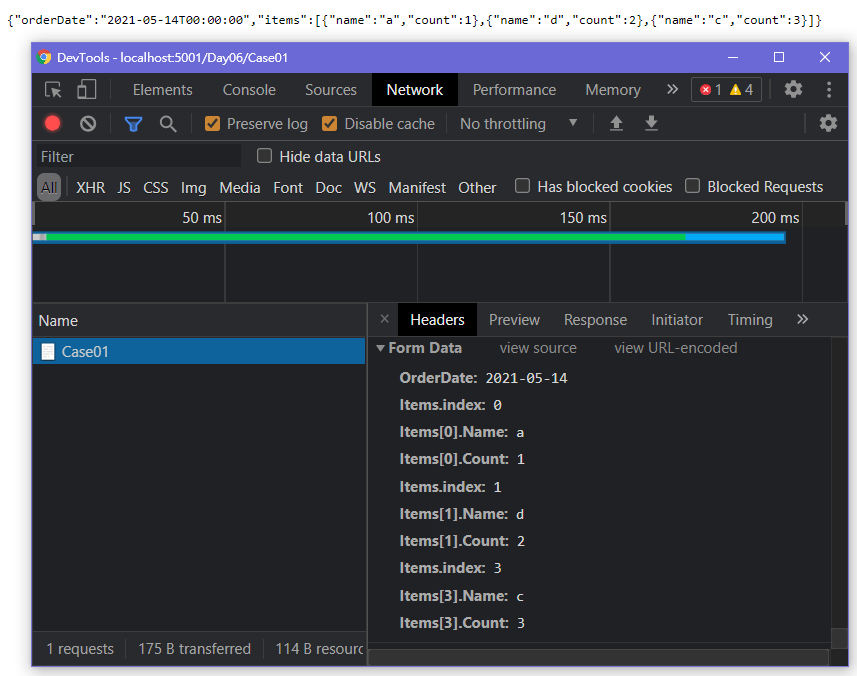Open the Initiator tab
Viewport: 857px width, 676px height.
tap(677, 320)
